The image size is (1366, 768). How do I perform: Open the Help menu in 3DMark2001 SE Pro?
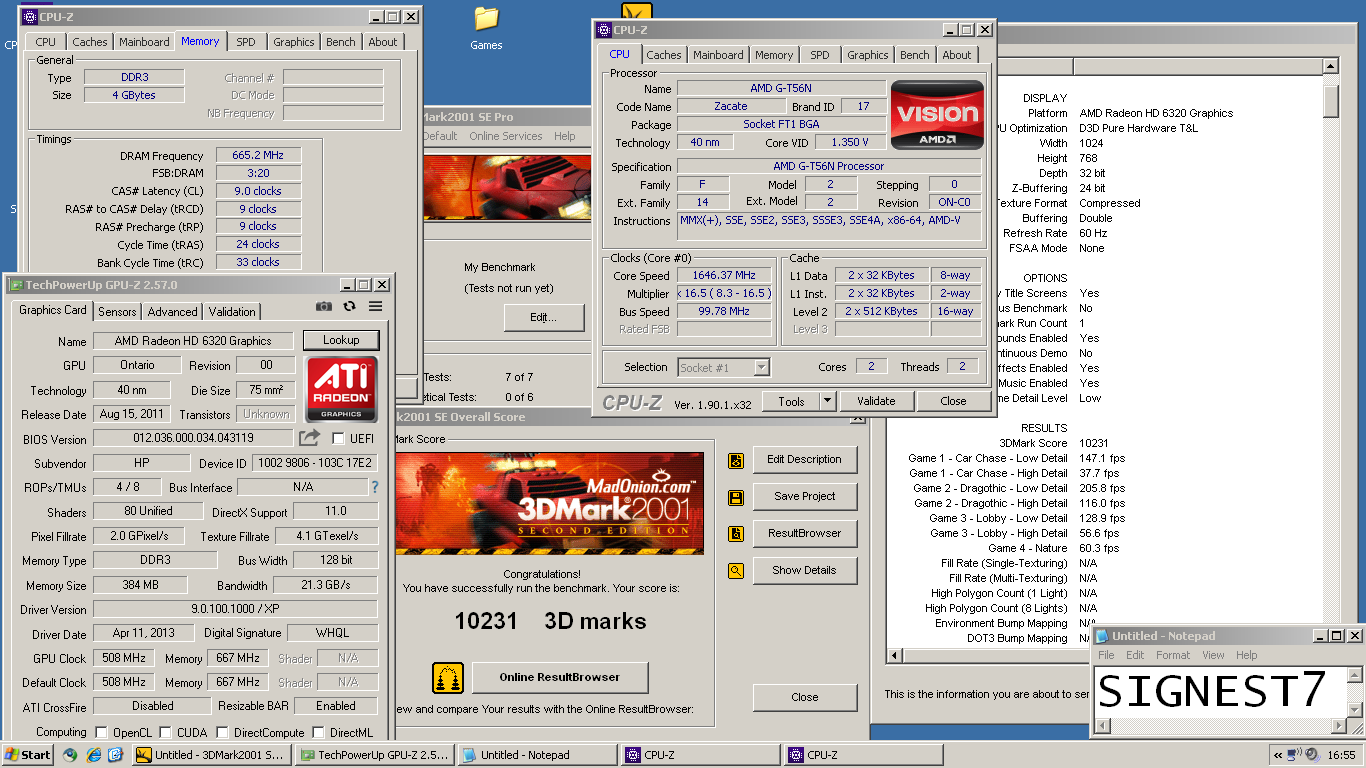tap(565, 136)
